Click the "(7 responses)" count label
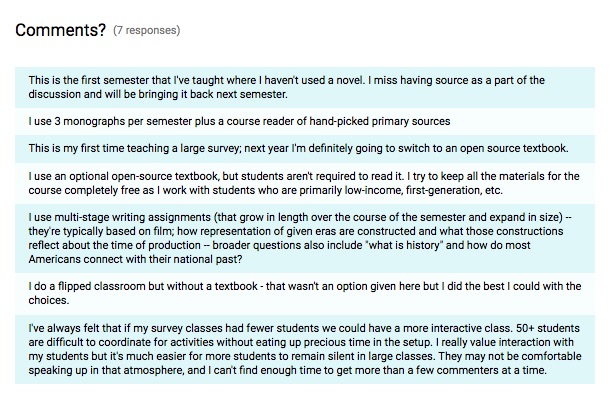The height and width of the screenshot is (408, 616). coord(147,30)
